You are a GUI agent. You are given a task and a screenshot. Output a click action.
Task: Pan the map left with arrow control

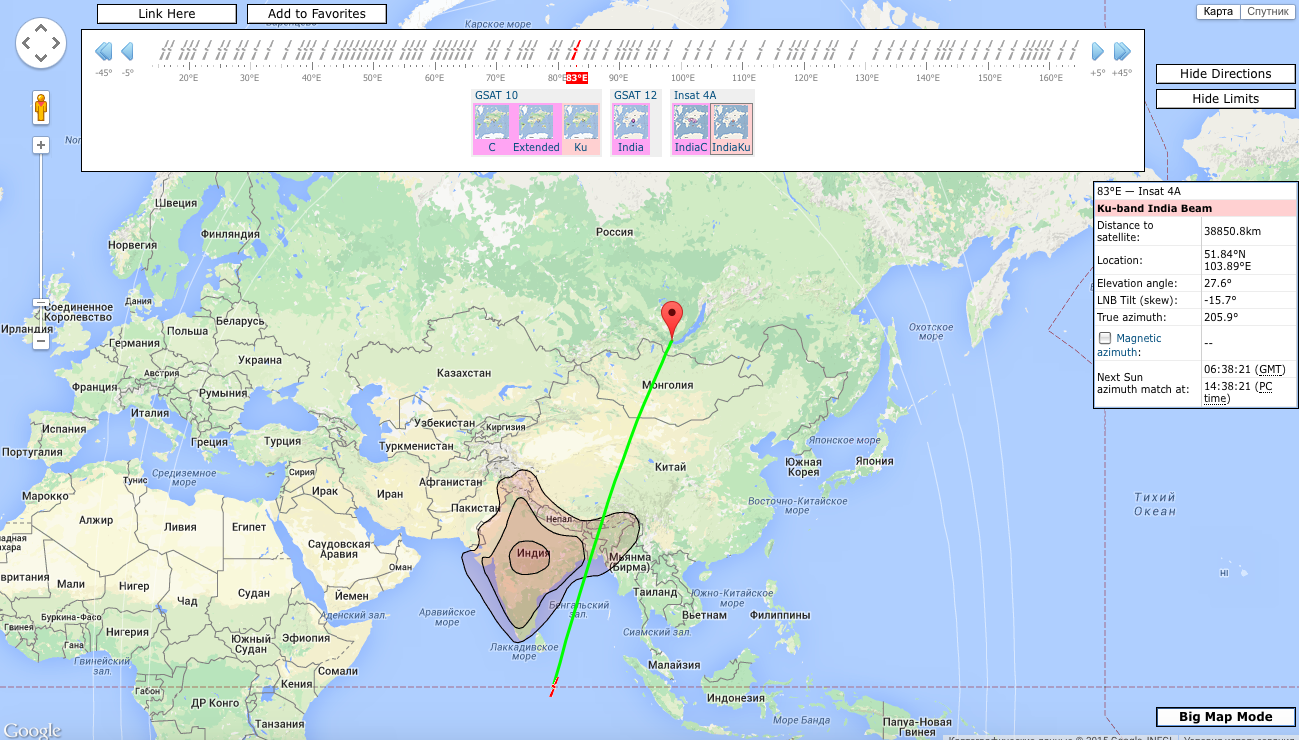[x=26, y=44]
